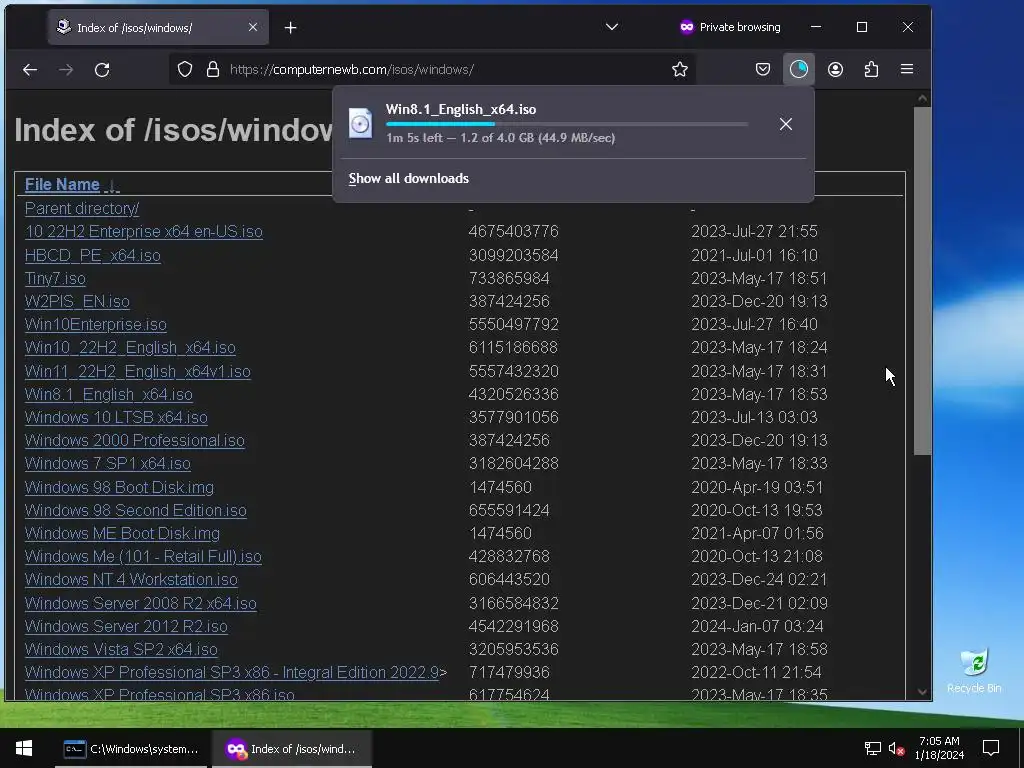Open the taskbar clock 7:05 AM
1024x768 pixels.
click(939, 748)
